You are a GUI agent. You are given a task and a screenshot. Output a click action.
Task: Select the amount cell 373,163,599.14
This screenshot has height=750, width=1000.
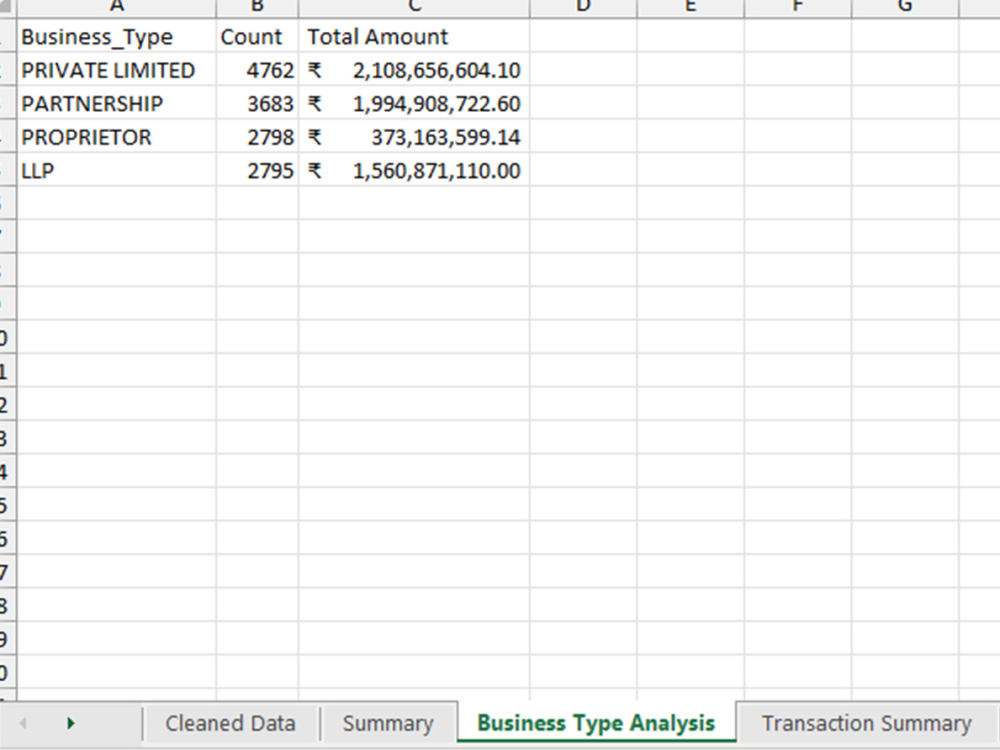[414, 137]
